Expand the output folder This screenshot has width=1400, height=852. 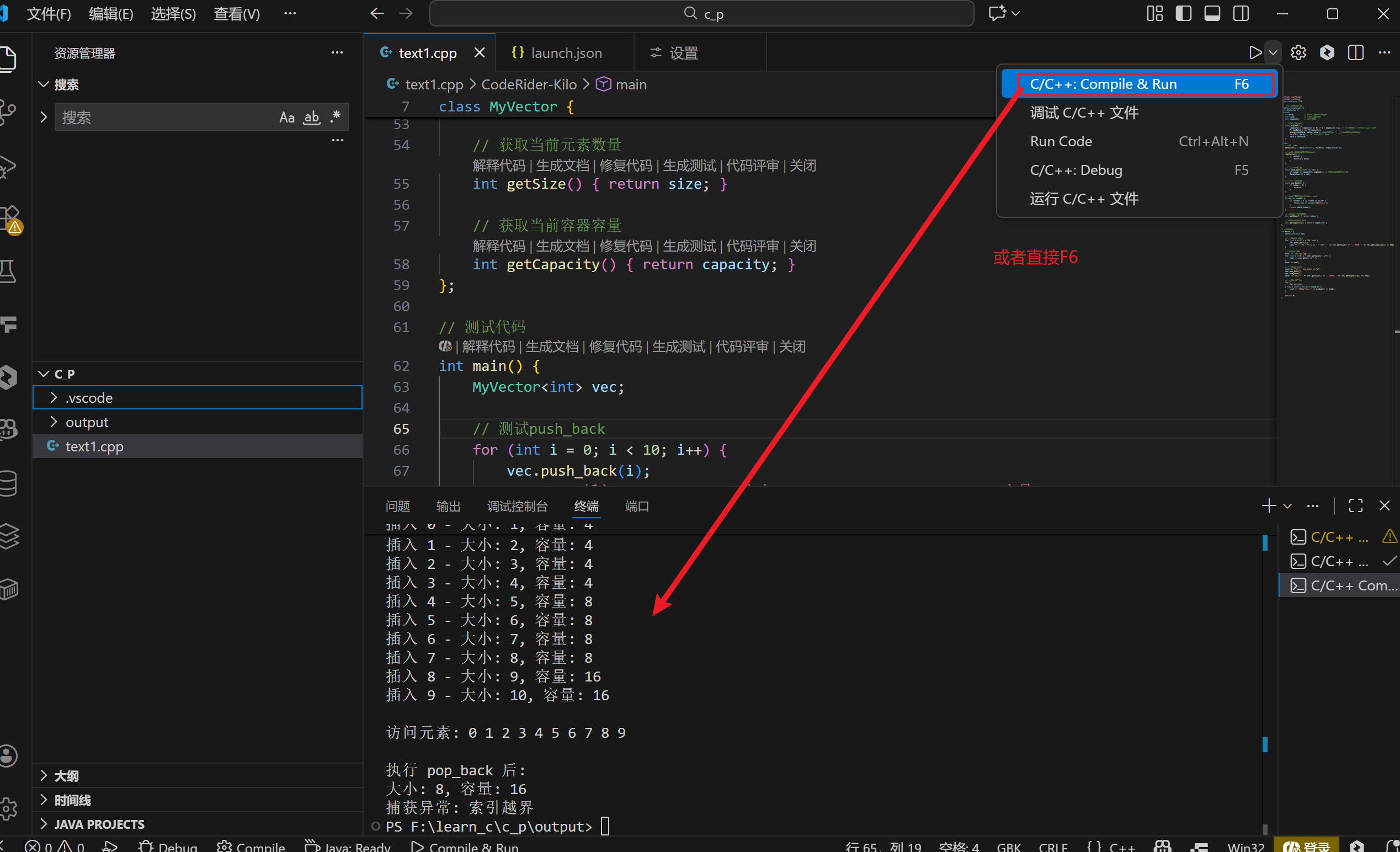point(87,422)
